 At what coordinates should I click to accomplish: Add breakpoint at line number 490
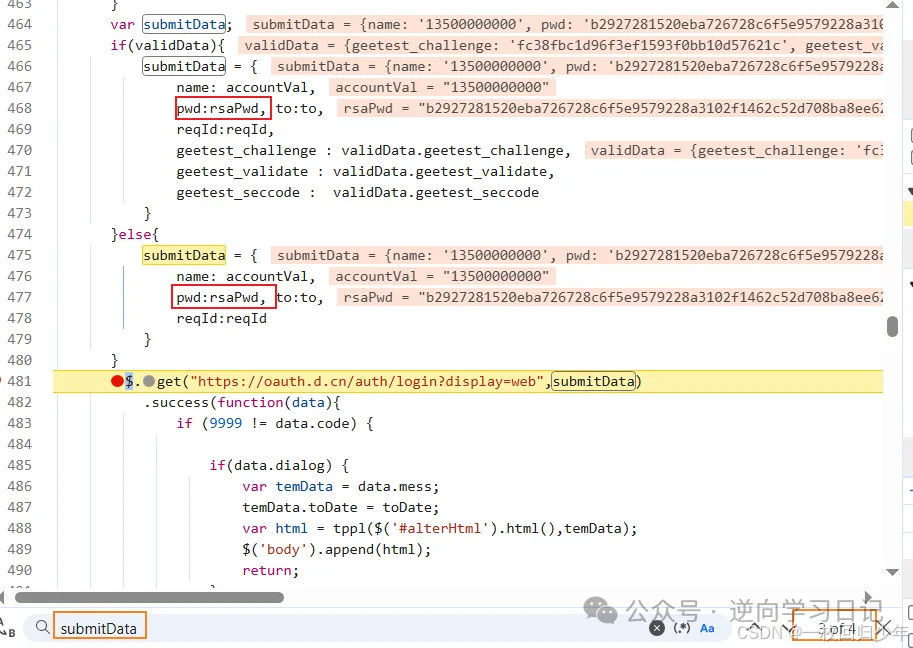click(20, 570)
